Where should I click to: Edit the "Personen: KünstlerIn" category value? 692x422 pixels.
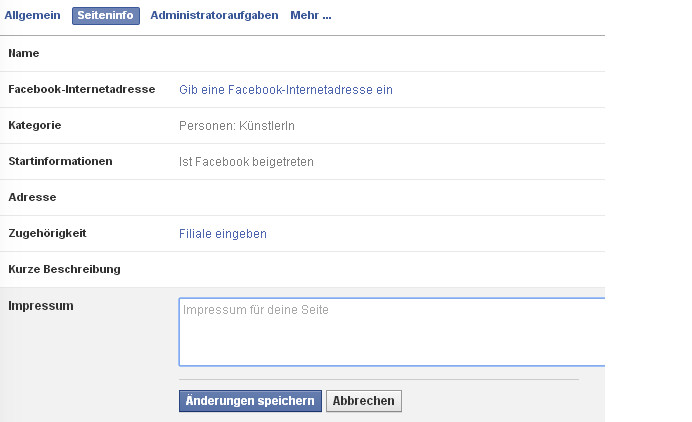click(x=237, y=126)
